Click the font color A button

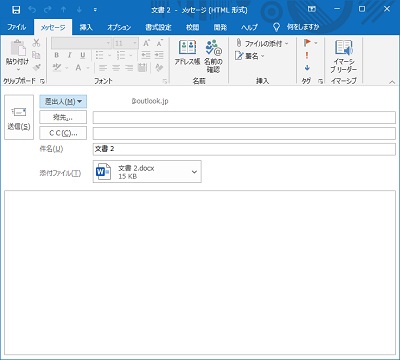(x=78, y=68)
